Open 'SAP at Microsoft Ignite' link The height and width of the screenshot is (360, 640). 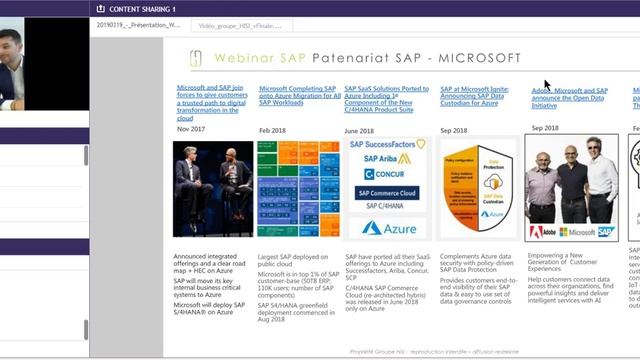(474, 96)
